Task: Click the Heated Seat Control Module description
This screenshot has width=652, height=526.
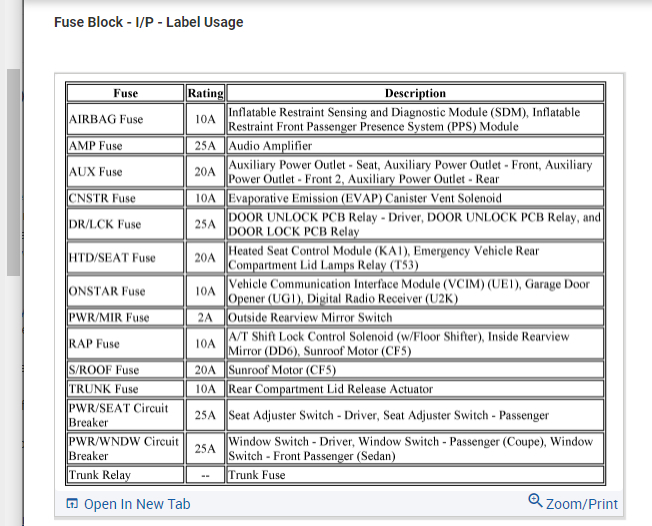Action: (415, 258)
